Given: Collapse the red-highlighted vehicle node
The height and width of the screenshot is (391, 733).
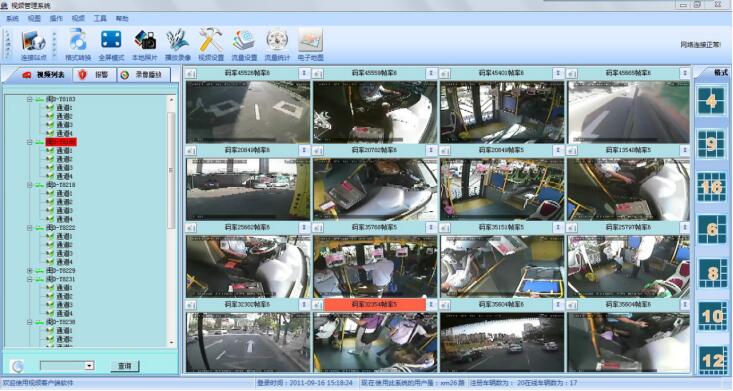Looking at the screenshot, I should [x=29, y=142].
